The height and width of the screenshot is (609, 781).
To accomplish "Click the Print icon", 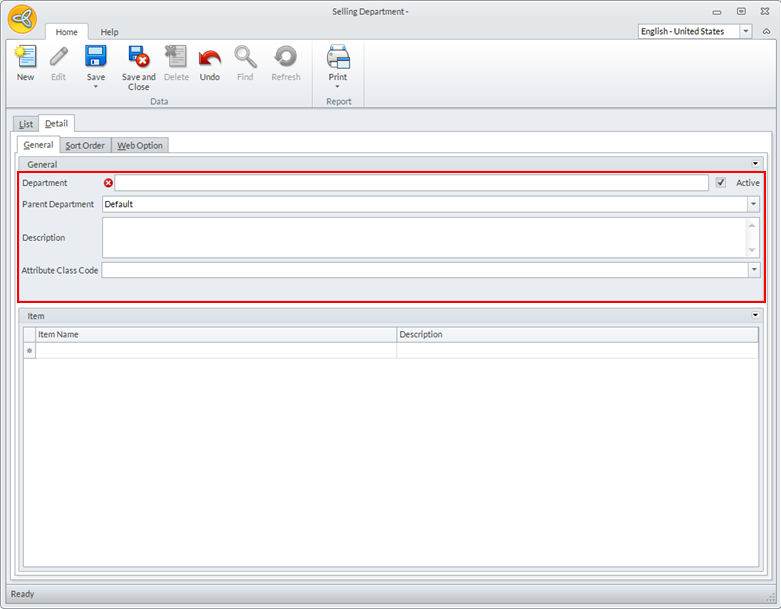I will [338, 57].
